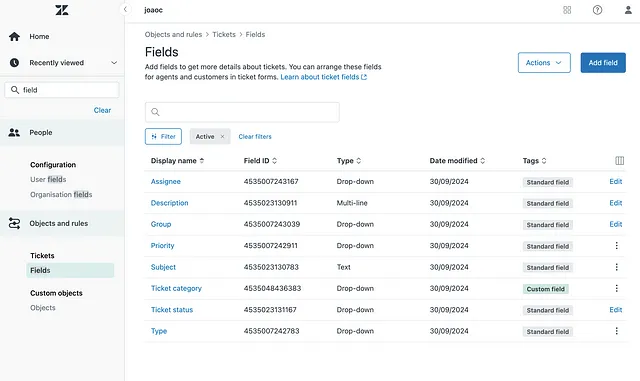Click the Zendesk logo icon
This screenshot has width=640, height=381.
tap(62, 10)
